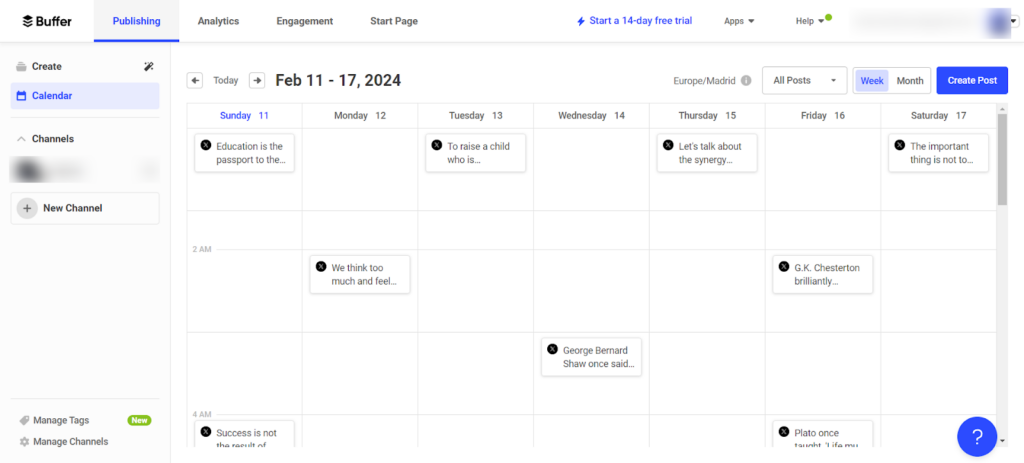Switch calendar to Week view
Viewport: 1024px width, 463px height.
pyautogui.click(x=872, y=81)
